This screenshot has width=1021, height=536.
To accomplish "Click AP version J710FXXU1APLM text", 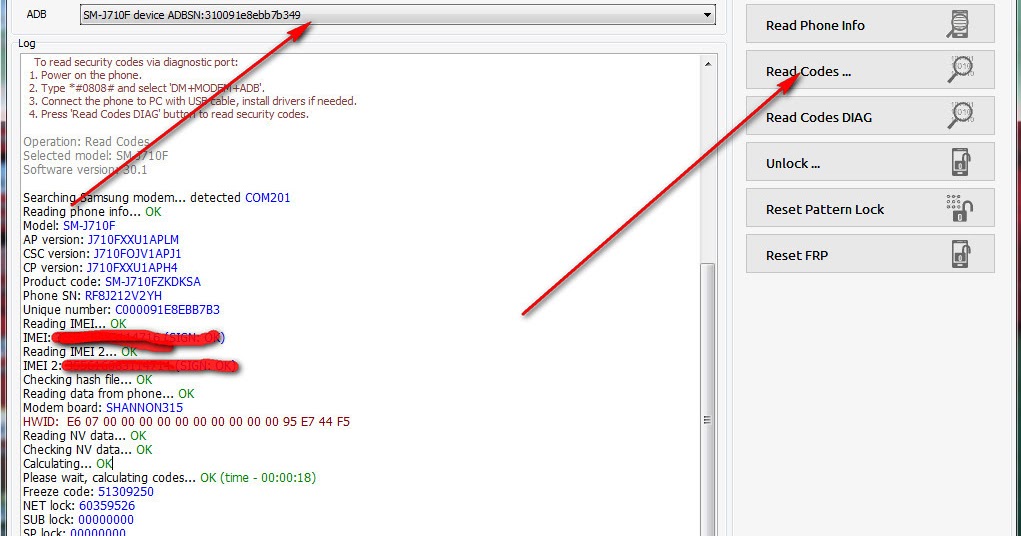I will pyautogui.click(x=133, y=240).
